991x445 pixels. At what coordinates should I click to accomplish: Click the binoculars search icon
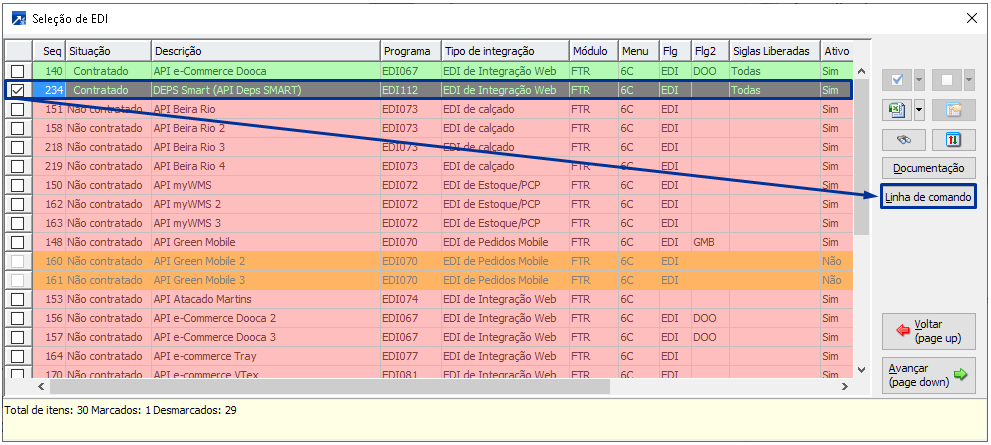pyautogui.click(x=903, y=140)
